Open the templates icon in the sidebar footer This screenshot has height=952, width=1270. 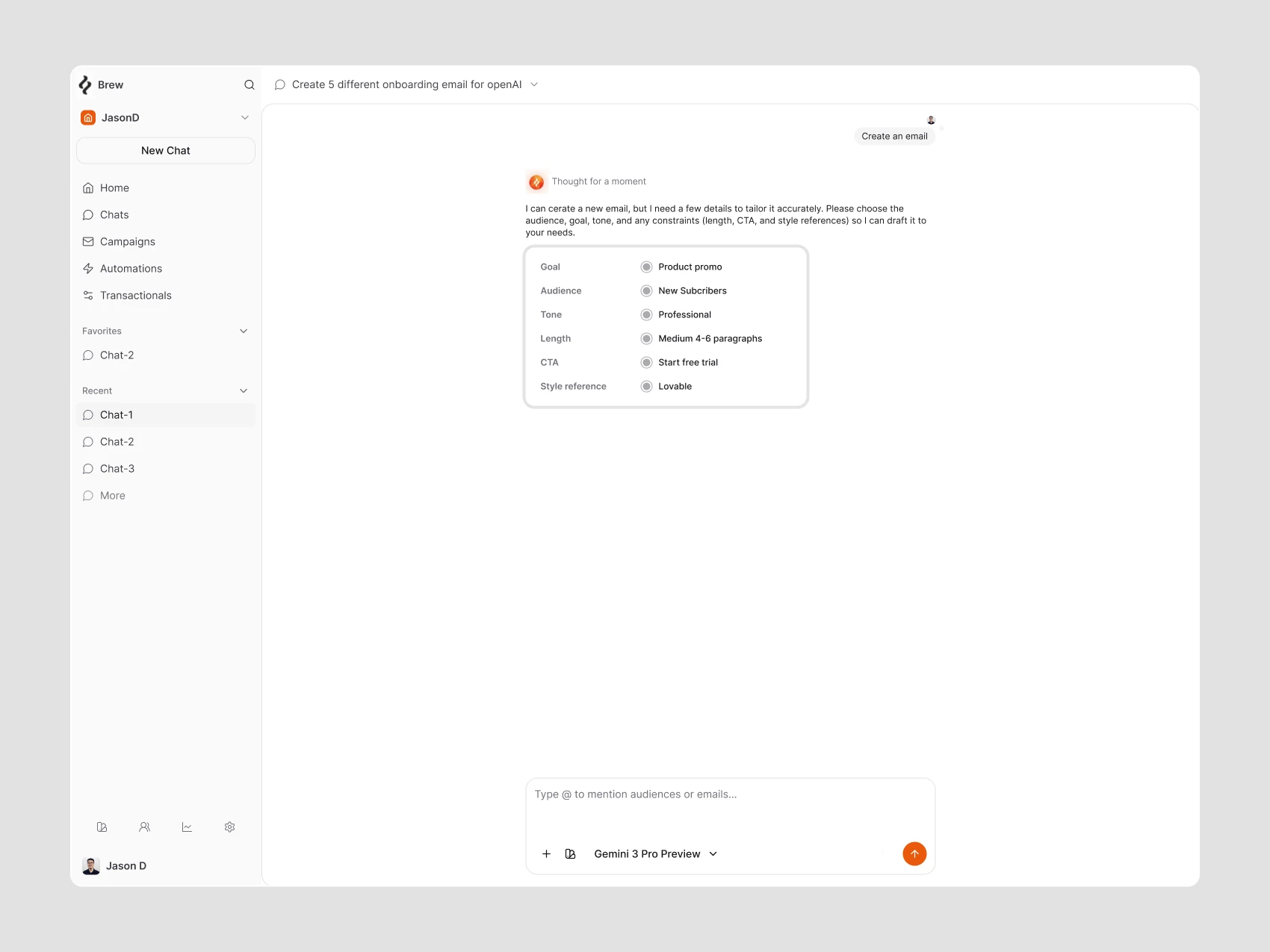[x=102, y=827]
